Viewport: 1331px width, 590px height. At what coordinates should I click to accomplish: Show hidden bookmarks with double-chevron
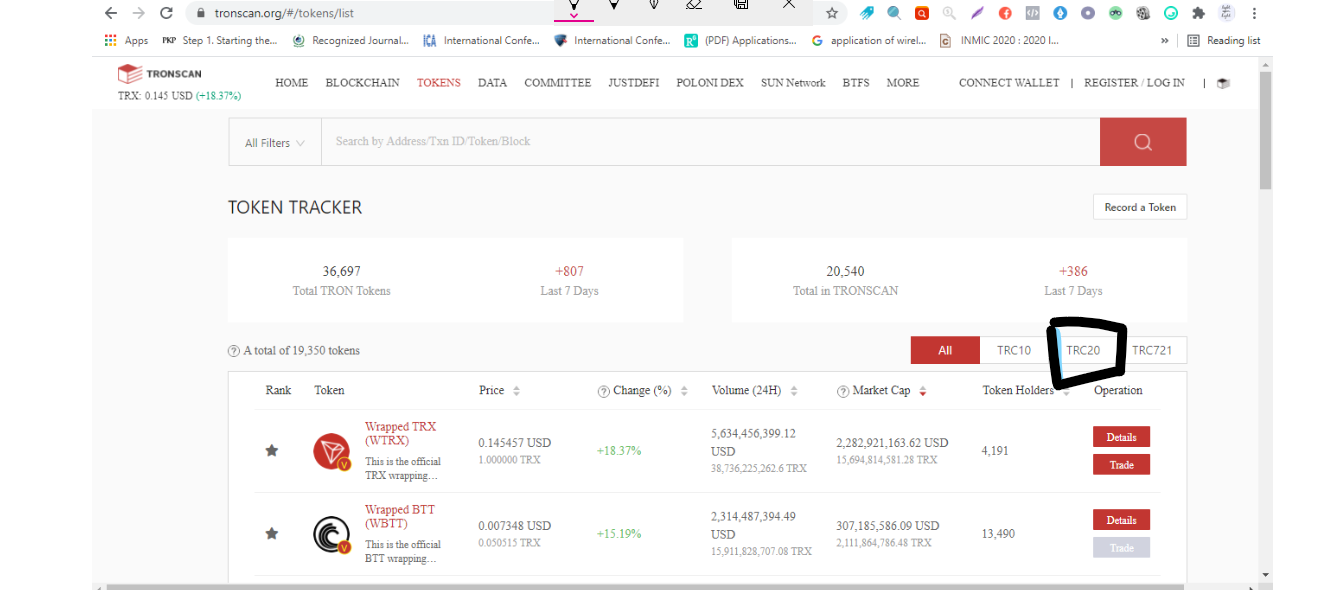[1164, 41]
